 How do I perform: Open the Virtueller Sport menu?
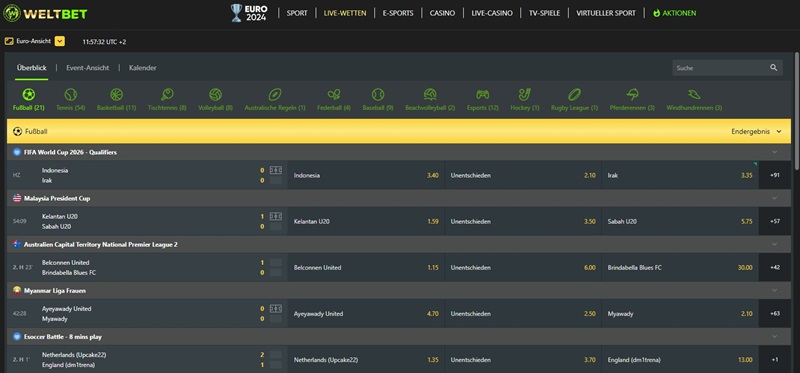pyautogui.click(x=606, y=13)
